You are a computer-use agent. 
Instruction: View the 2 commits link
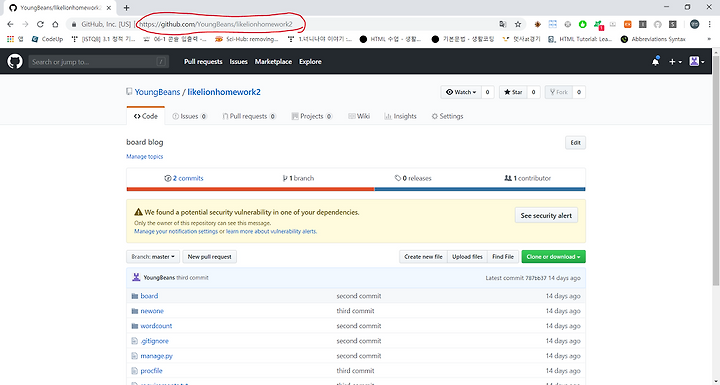tap(184, 178)
